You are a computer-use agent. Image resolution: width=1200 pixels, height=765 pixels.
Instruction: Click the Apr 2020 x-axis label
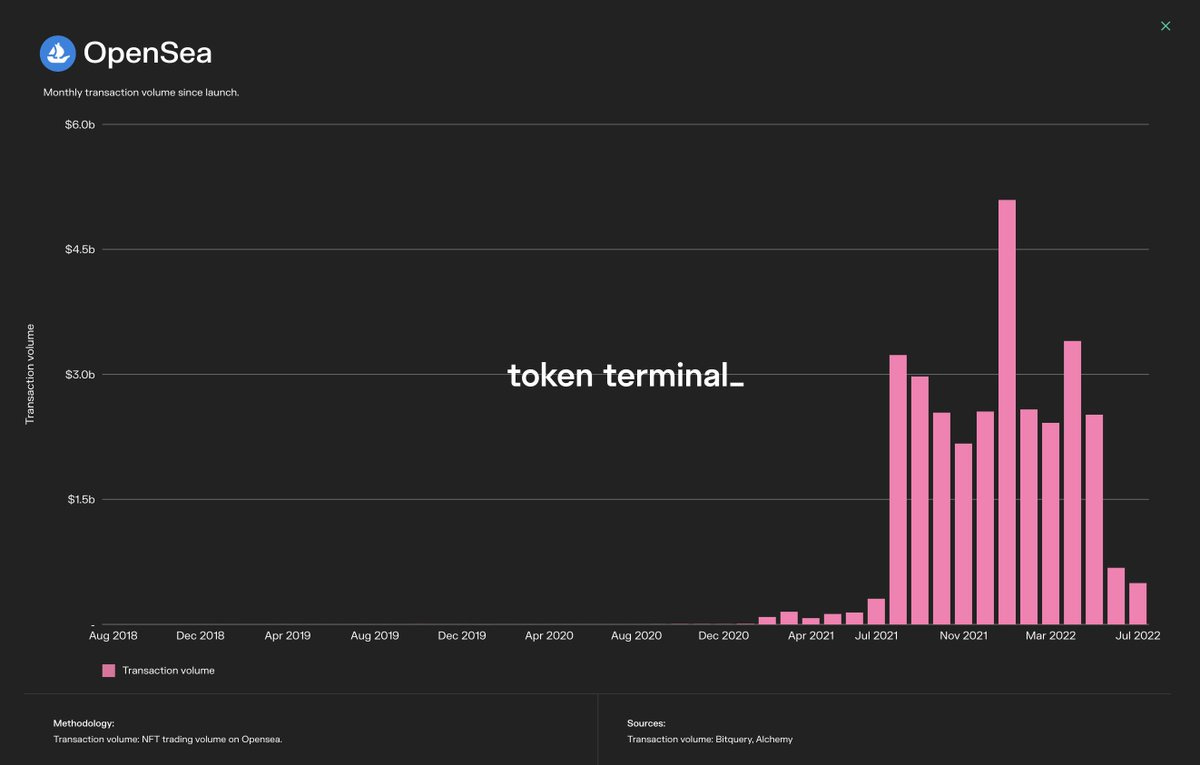pyautogui.click(x=549, y=635)
